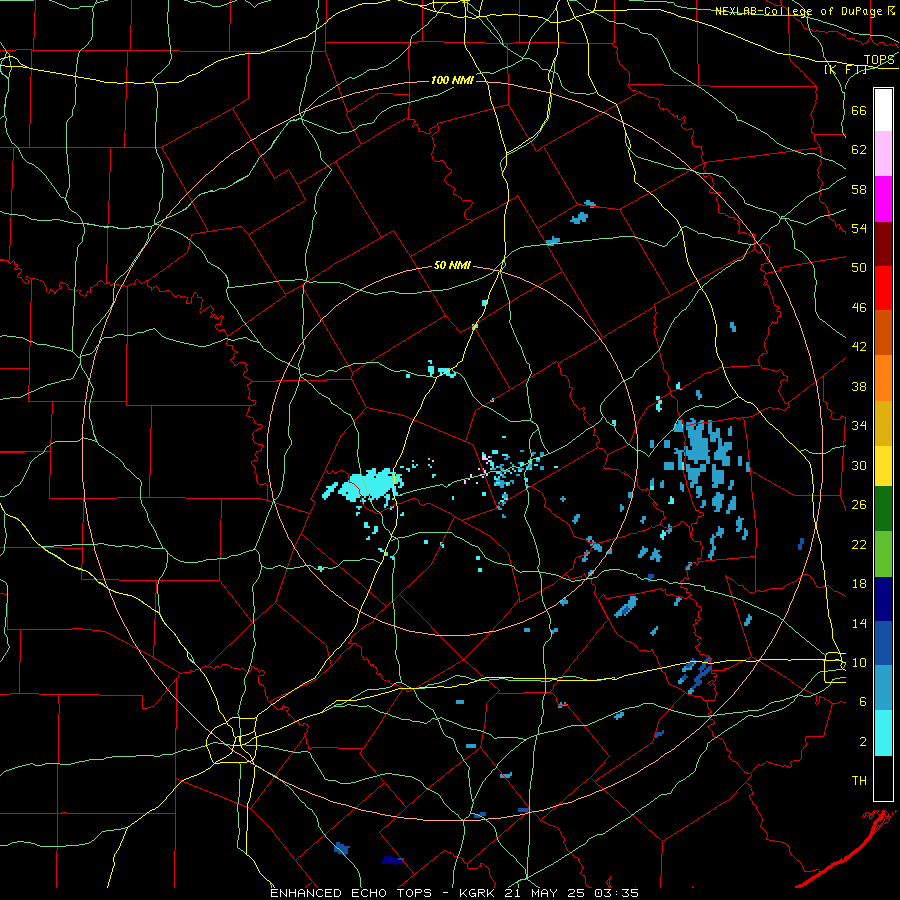Click the 'TOPS' legend title
This screenshot has height=900, width=900.
tap(879, 59)
